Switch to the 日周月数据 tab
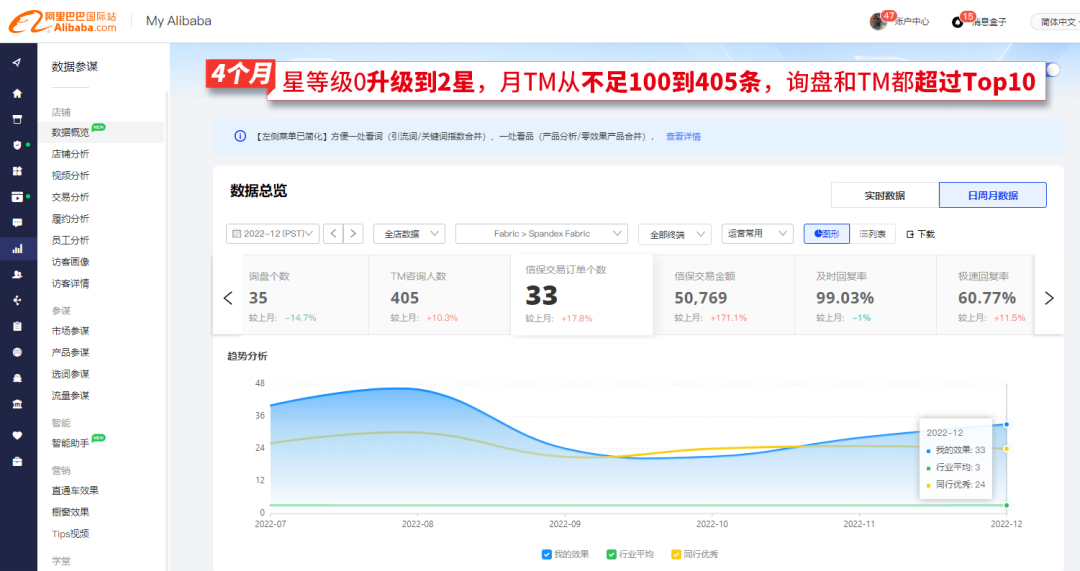This screenshot has height=571, width=1080. pos(993,195)
